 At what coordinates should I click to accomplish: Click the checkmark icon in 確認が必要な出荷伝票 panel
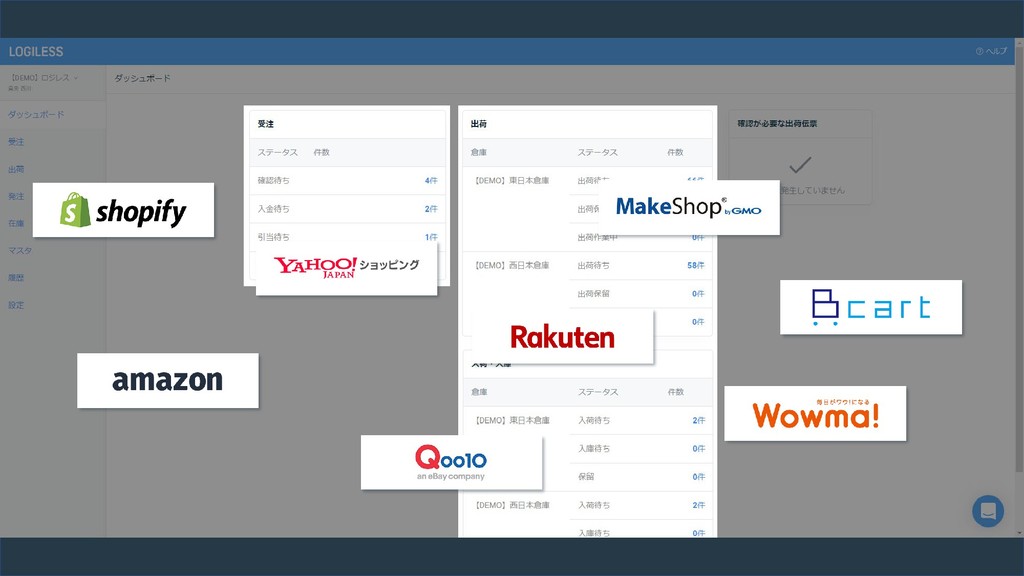800,165
